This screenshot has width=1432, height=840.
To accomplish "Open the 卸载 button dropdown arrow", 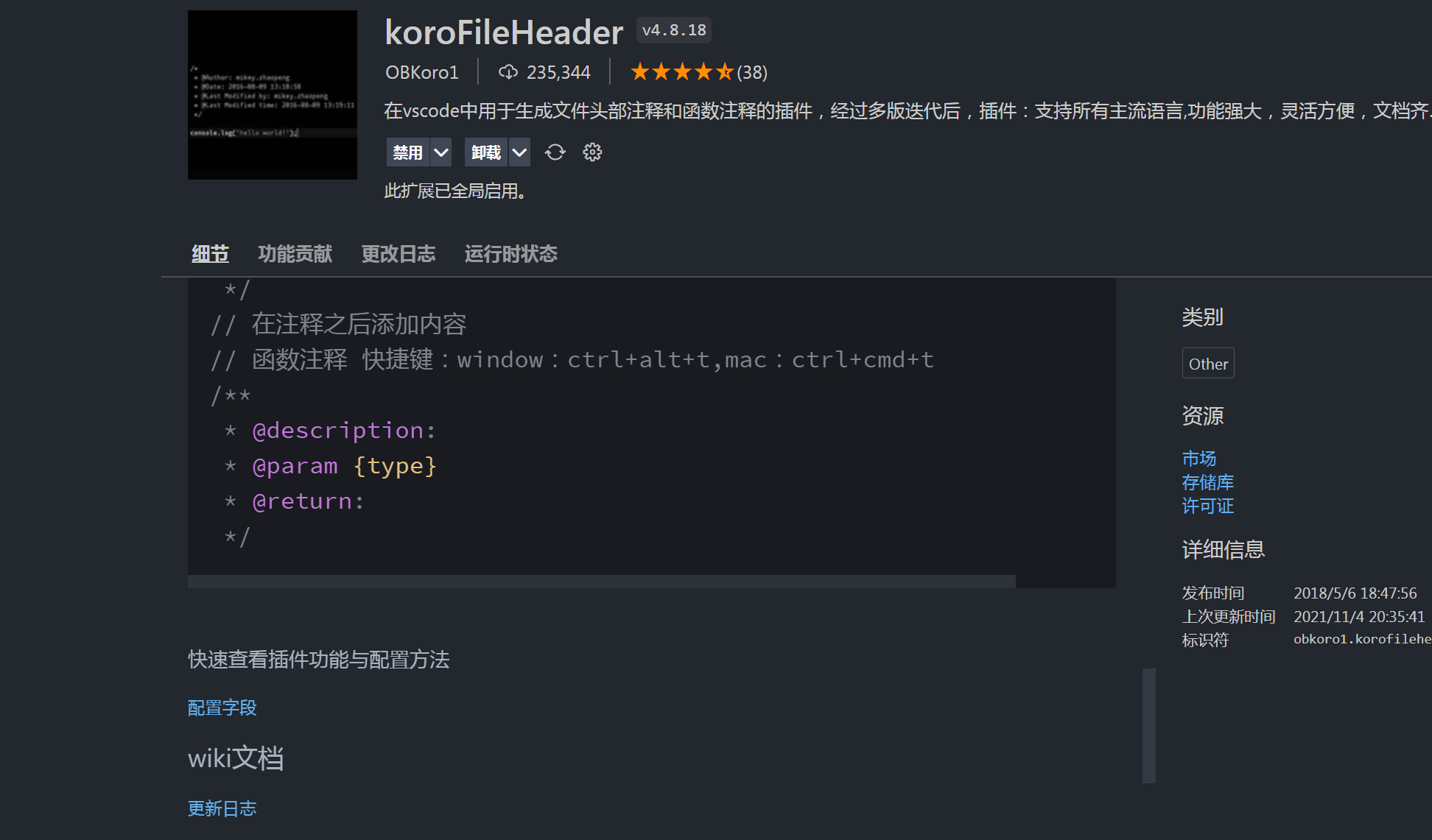I will [520, 152].
